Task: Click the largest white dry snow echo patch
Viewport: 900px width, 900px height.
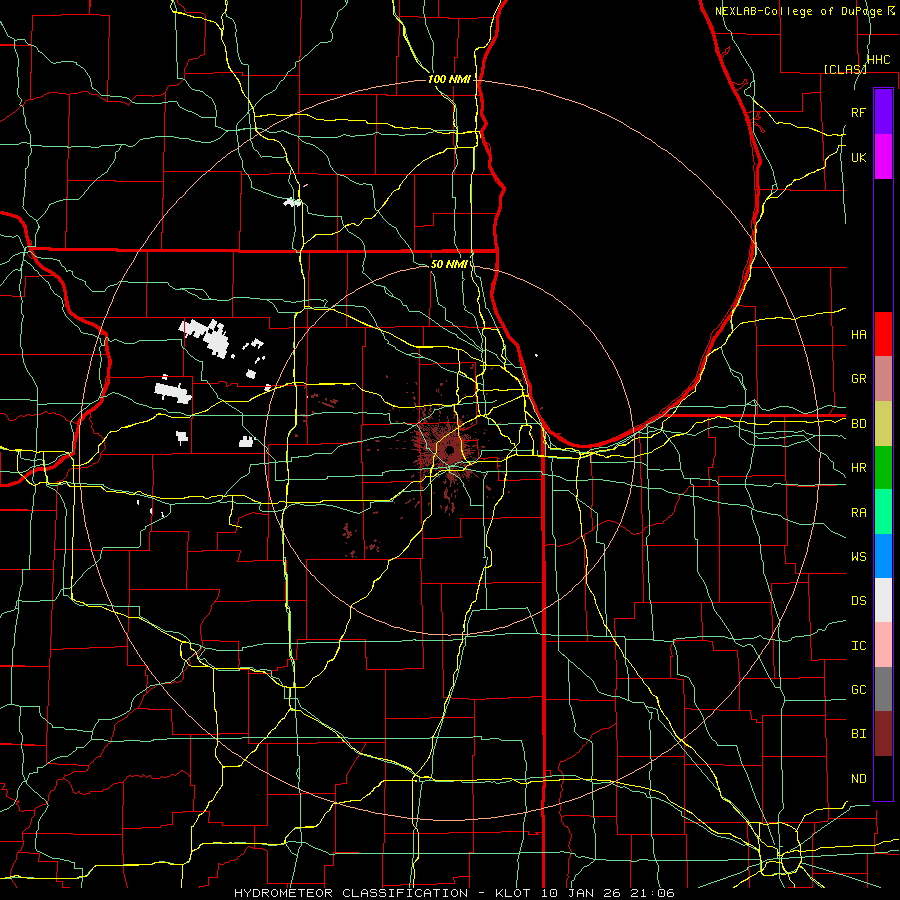Action: click(x=205, y=338)
